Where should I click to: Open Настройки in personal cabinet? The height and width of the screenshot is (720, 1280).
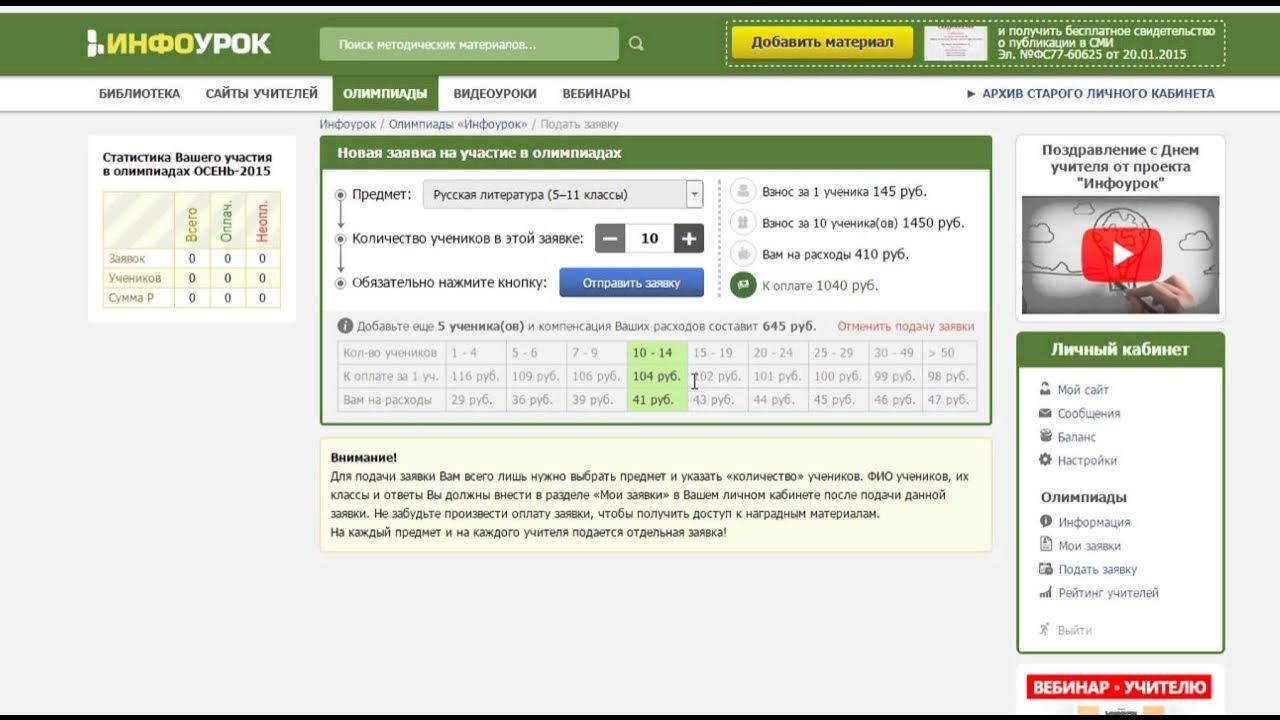click(1087, 461)
